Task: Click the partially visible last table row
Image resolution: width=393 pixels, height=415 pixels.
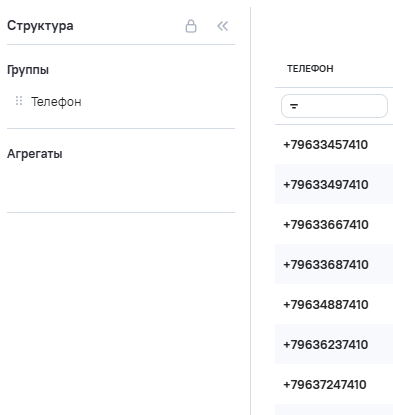Action: point(334,410)
